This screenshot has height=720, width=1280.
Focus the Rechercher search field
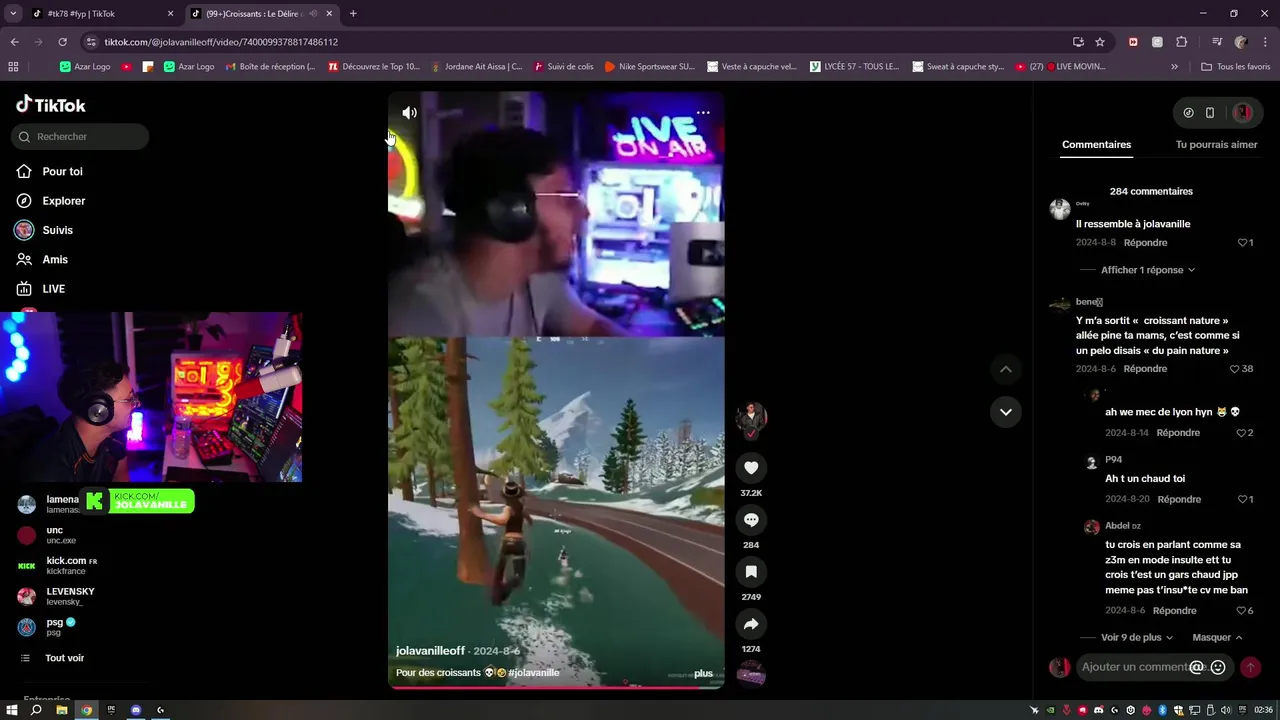[x=80, y=137]
